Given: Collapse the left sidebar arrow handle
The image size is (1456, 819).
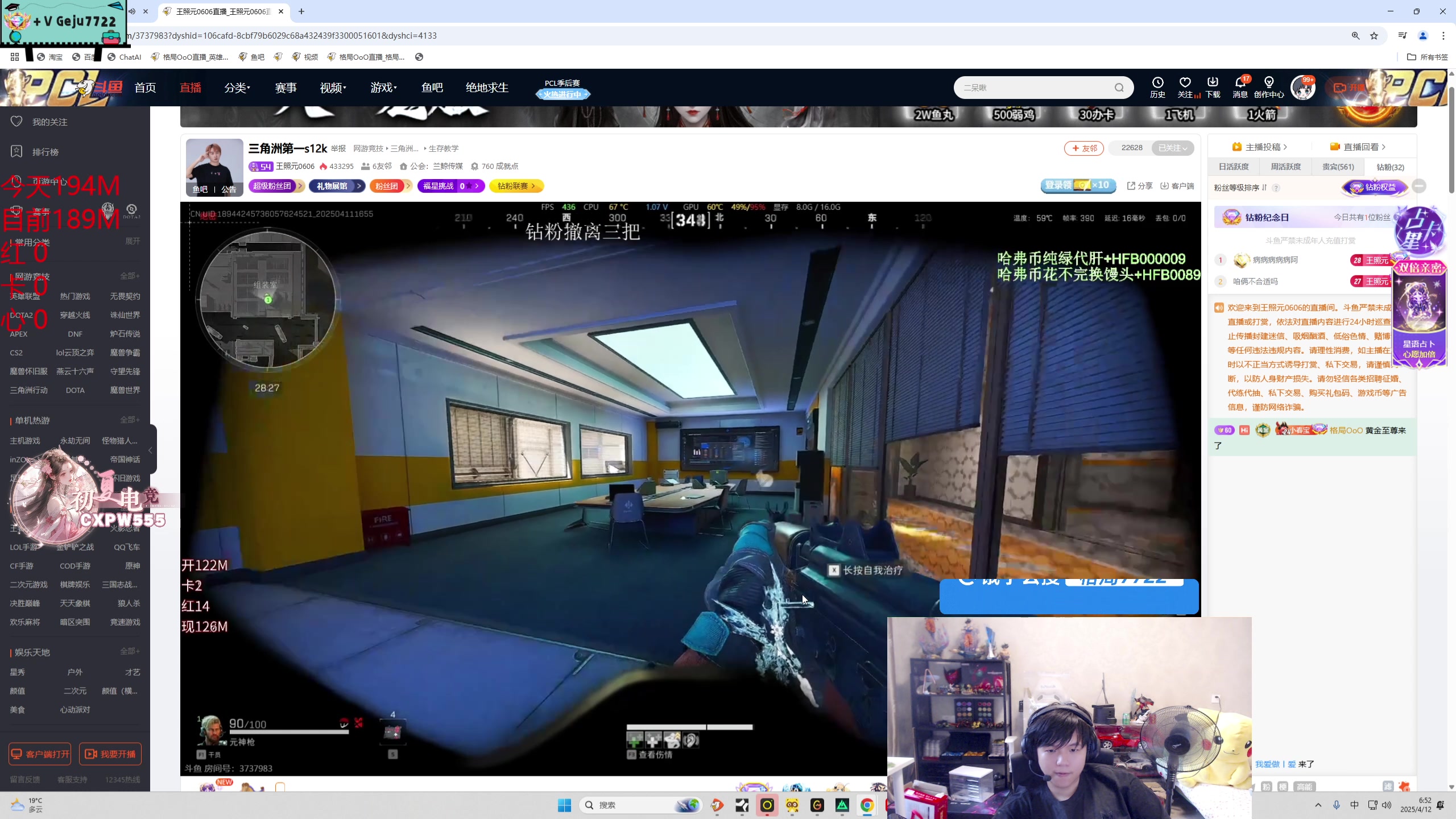Looking at the screenshot, I should pos(151,450).
